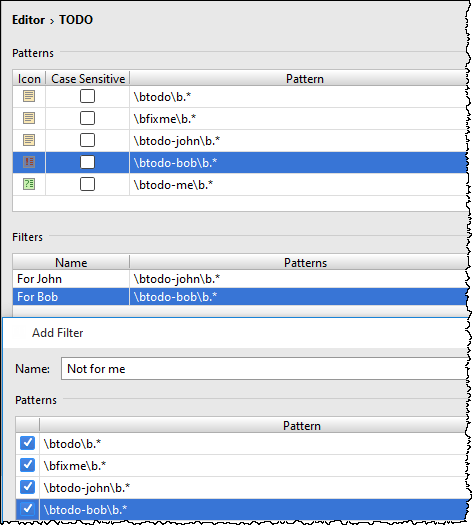Select the \btodo-me\b.* pattern row
Image resolution: width=473 pixels, height=527 pixels.
[240, 185]
